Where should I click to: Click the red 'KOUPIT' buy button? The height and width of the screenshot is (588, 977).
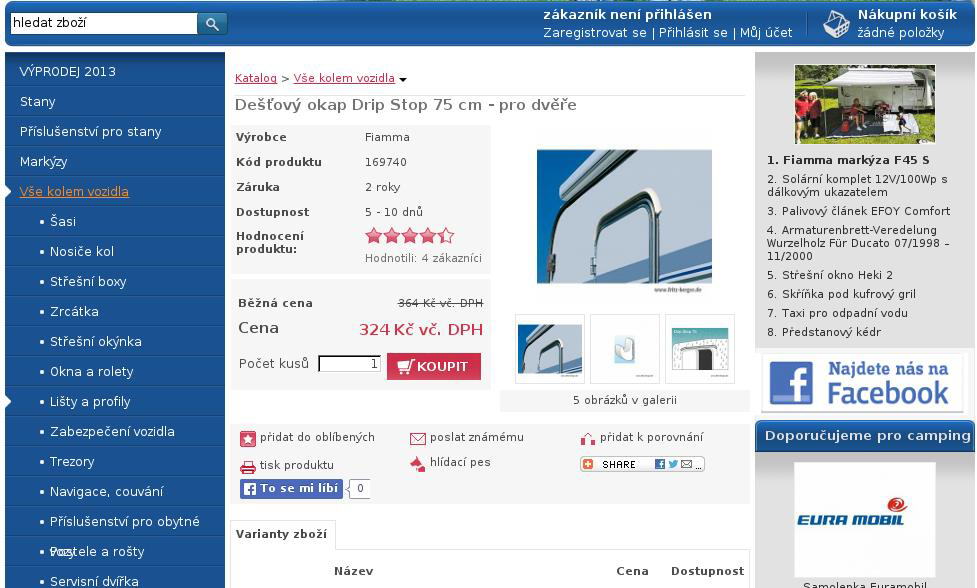point(434,366)
